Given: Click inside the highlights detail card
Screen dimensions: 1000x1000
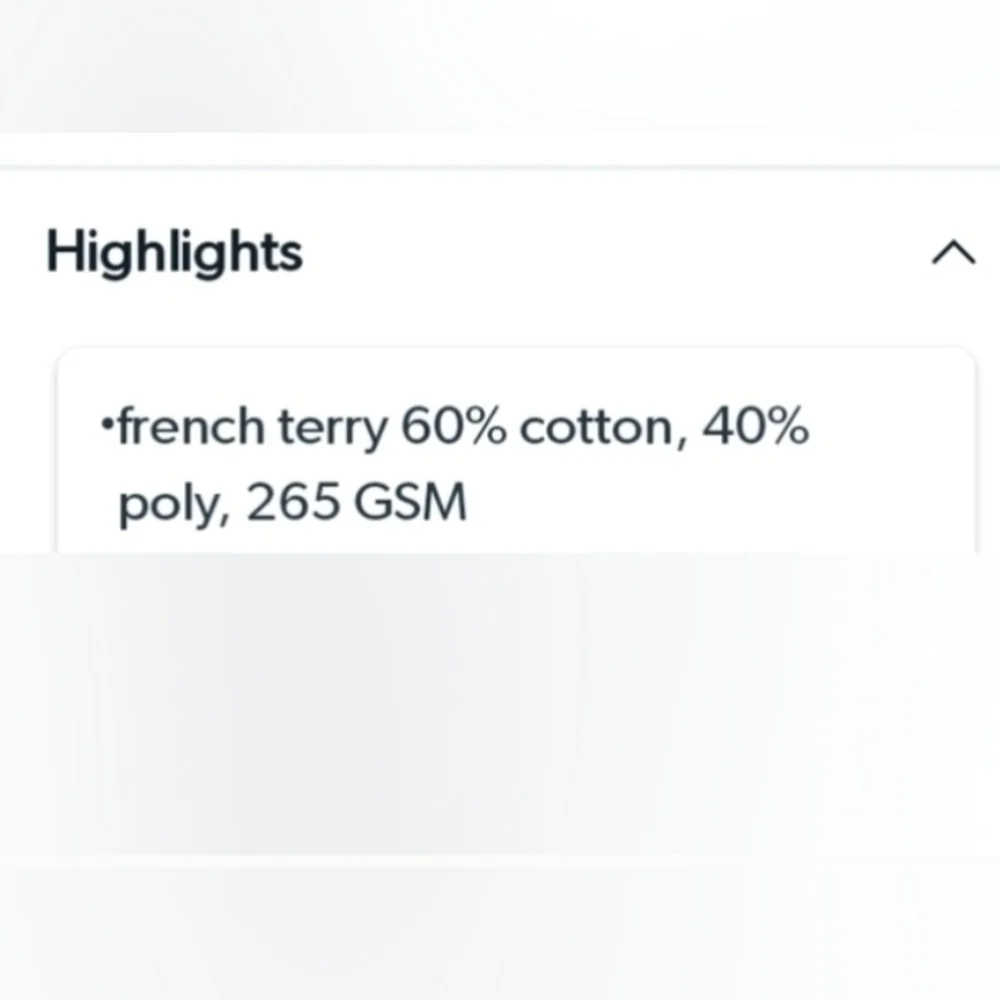Looking at the screenshot, I should 516,450.
